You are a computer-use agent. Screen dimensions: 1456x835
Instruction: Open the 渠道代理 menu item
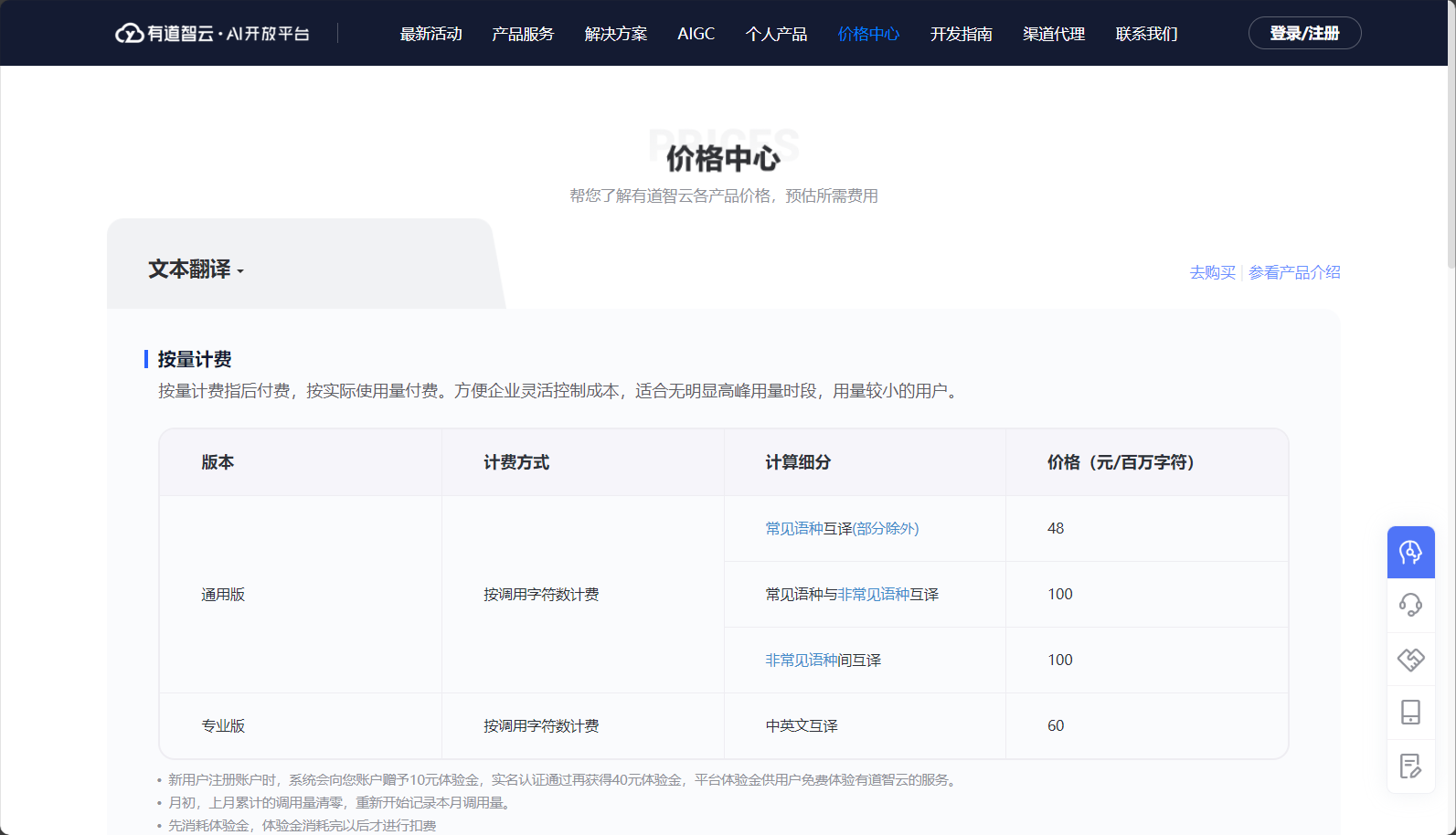click(x=1054, y=34)
